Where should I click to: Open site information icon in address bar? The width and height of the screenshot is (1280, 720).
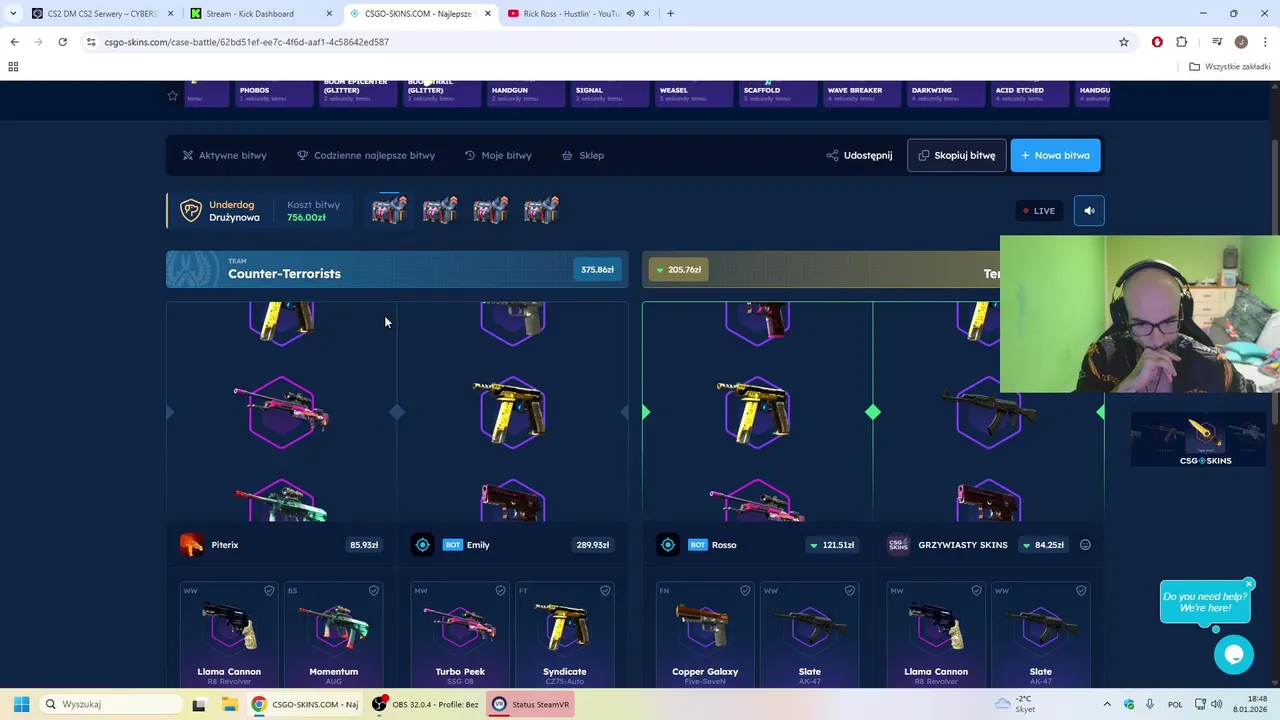click(x=91, y=42)
